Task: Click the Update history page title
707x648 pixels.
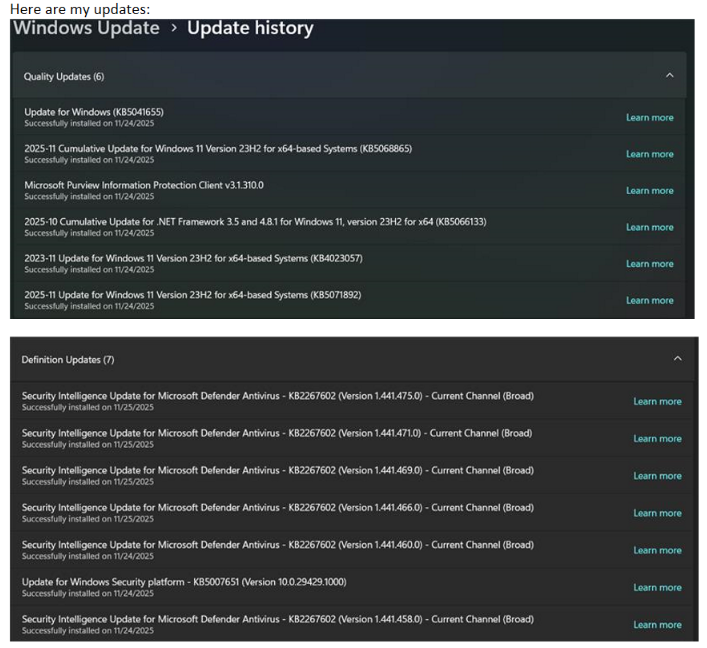Action: [x=250, y=28]
